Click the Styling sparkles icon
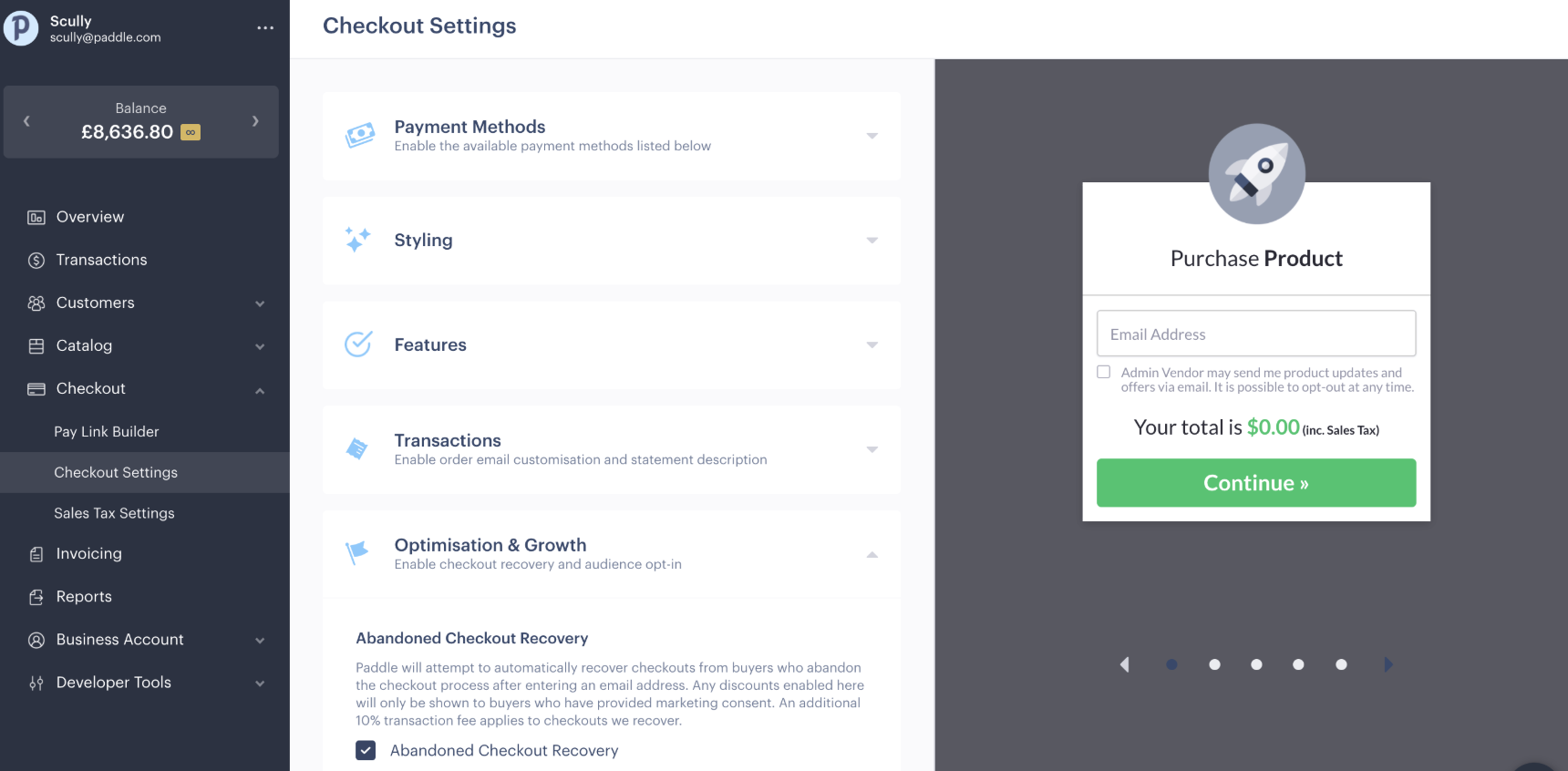1568x771 pixels. 357,240
